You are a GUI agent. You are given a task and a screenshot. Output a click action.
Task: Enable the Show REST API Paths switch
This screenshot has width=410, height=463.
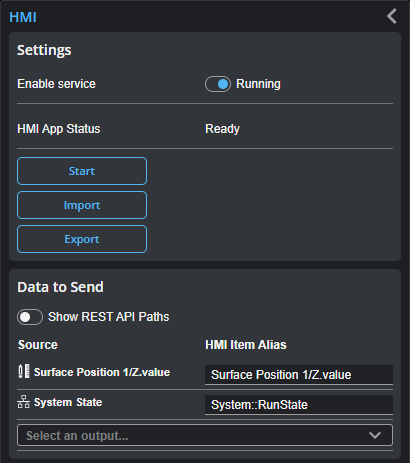30,317
